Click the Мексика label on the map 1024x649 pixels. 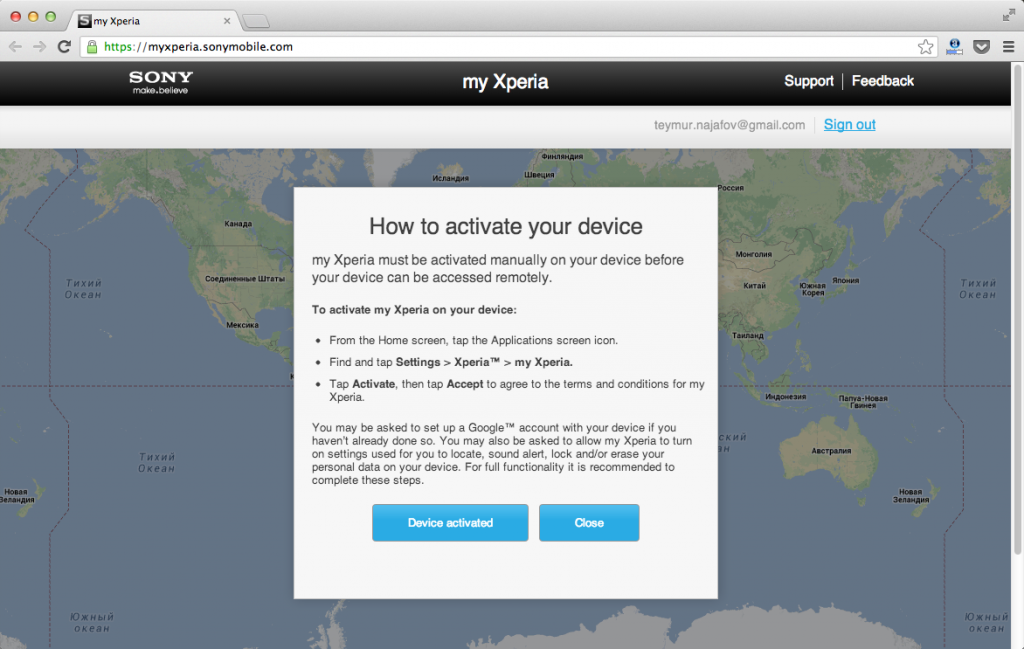pyautogui.click(x=242, y=324)
